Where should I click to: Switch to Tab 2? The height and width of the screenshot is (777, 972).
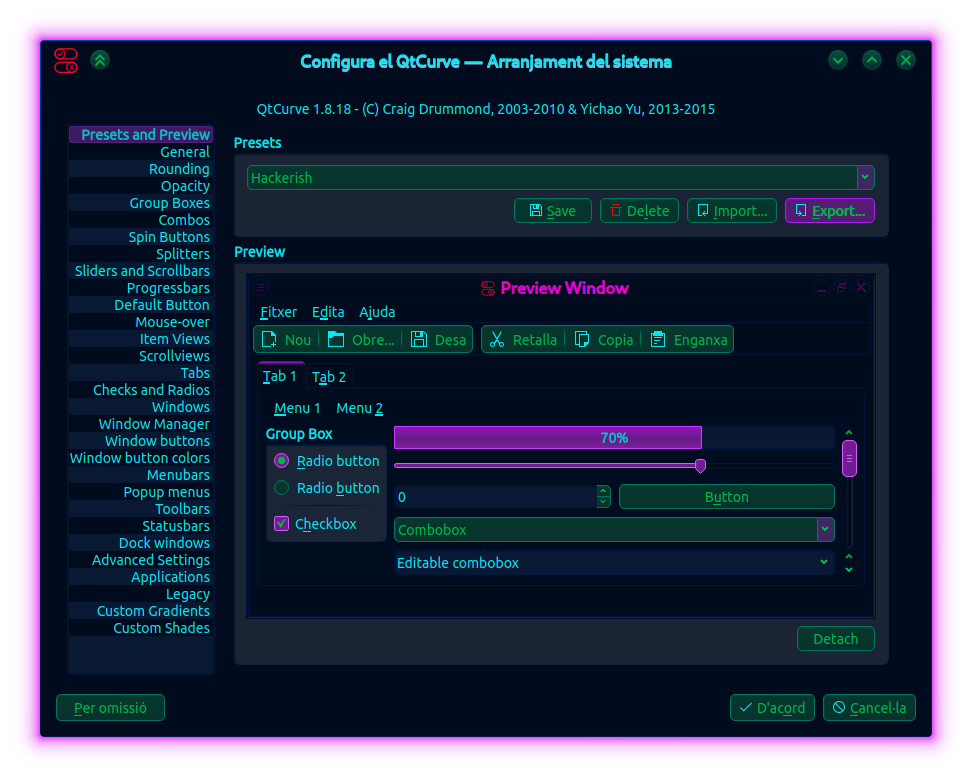pos(329,377)
